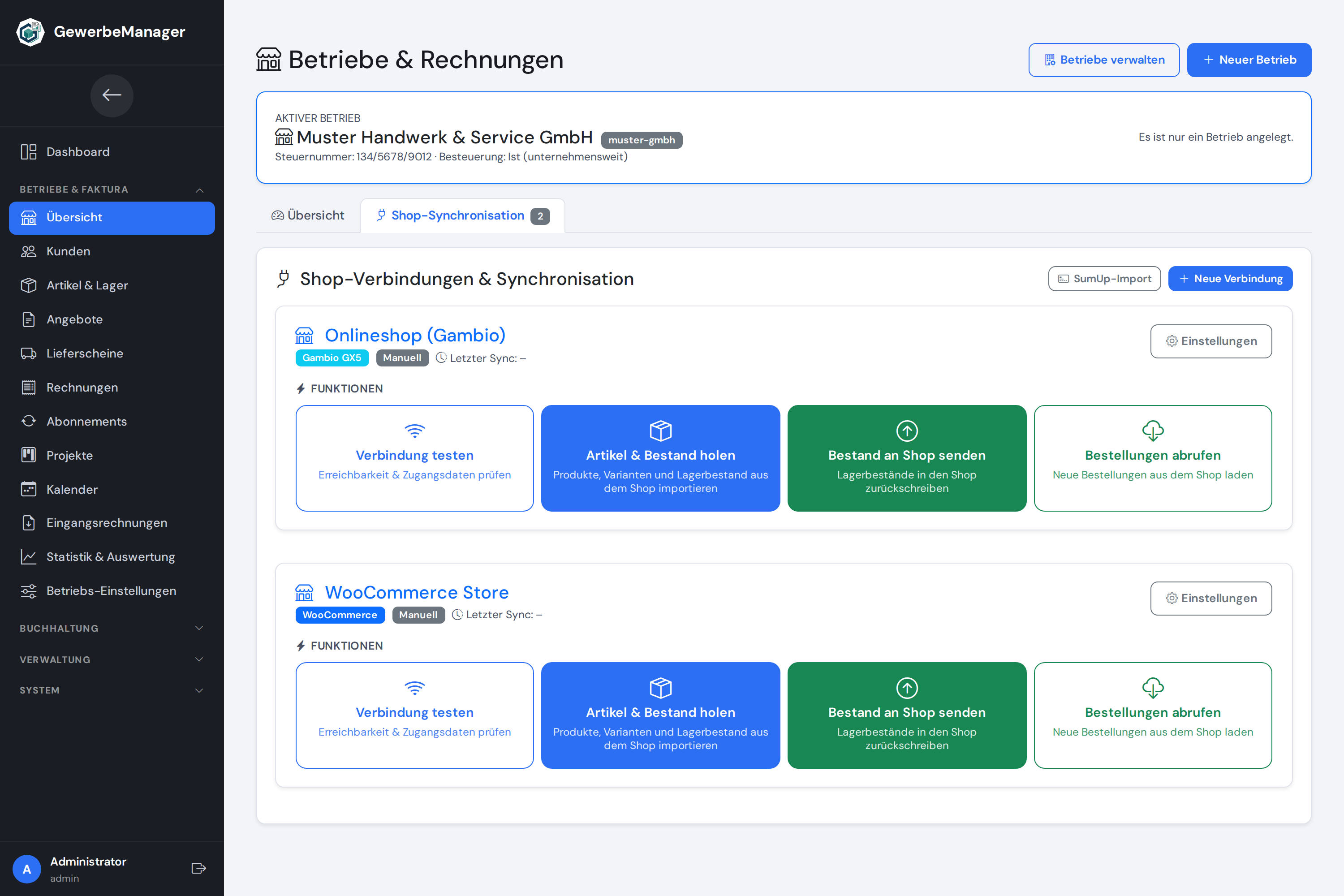
Task: Click the Gambio GX5 badge
Action: (x=332, y=358)
